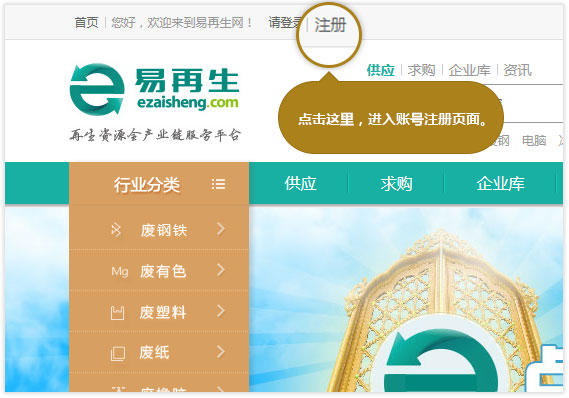The height and width of the screenshot is (398, 569).
Task: Select the 企业库 search tab
Action: (x=469, y=70)
